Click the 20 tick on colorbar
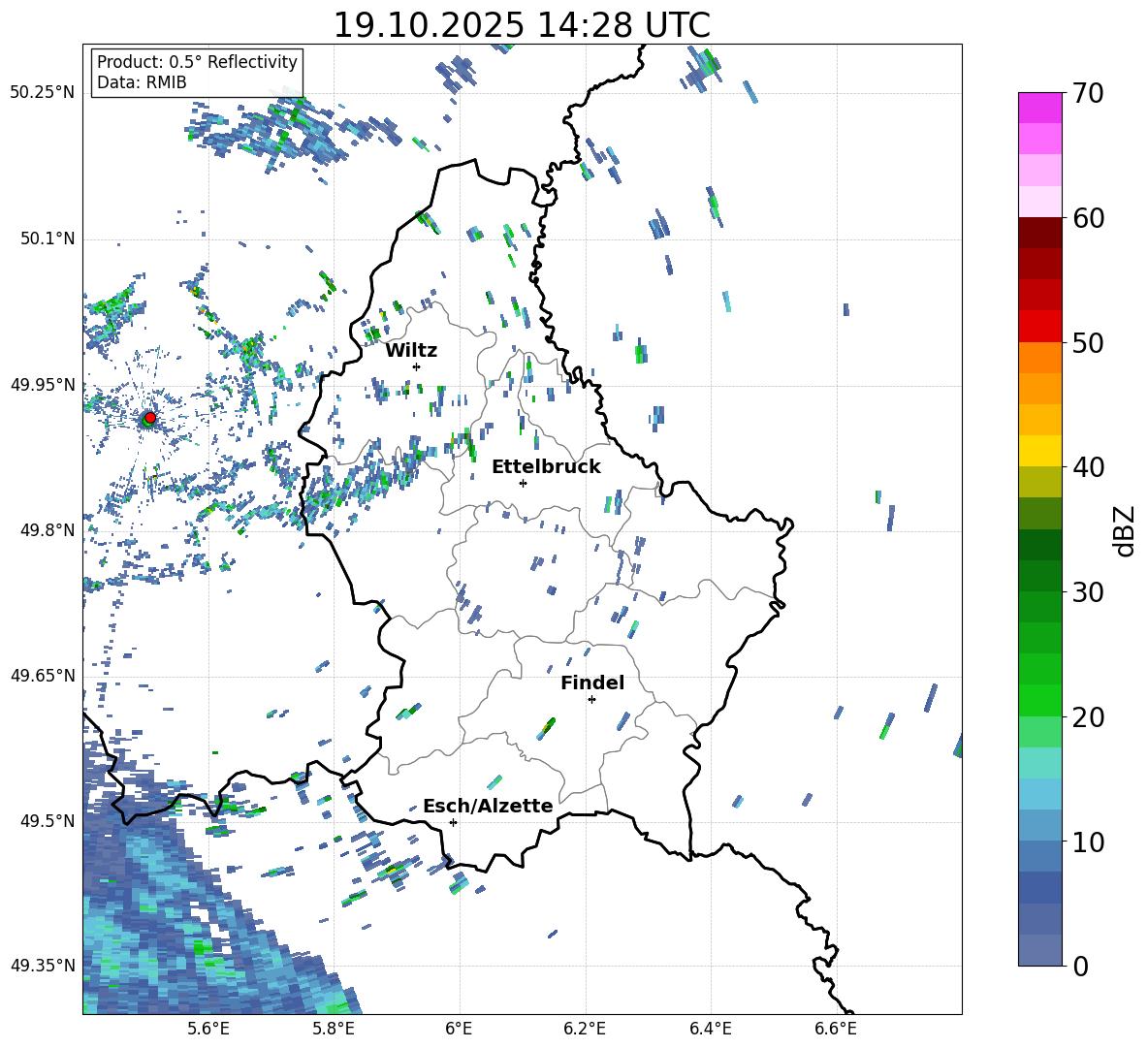The image size is (1148, 1048). click(x=1087, y=717)
